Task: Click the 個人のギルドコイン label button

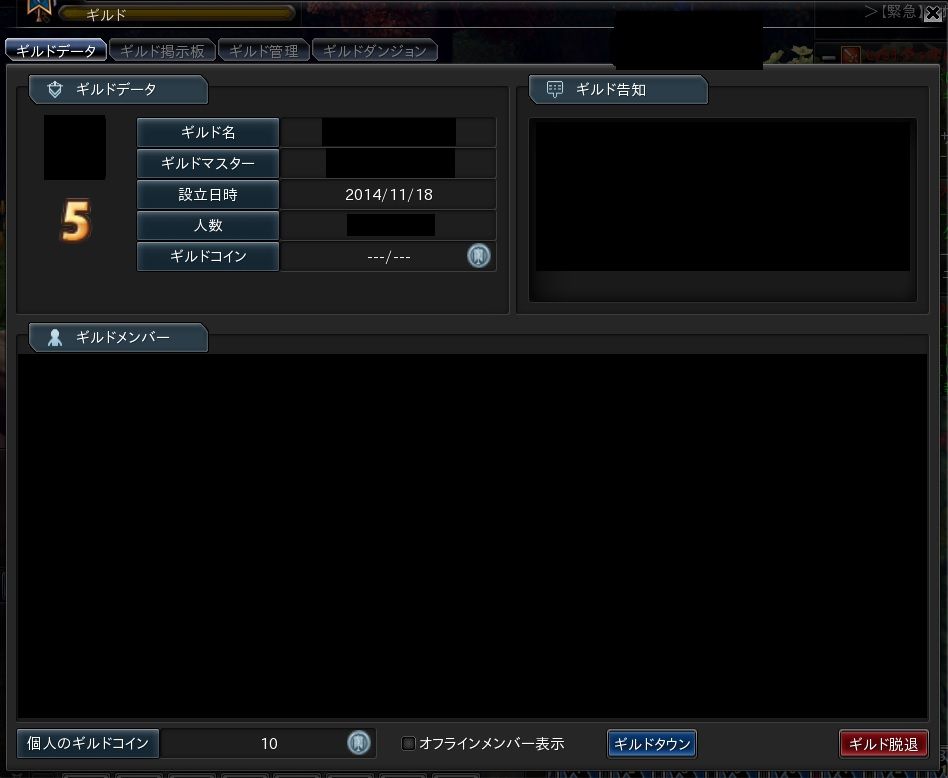Action: point(88,743)
